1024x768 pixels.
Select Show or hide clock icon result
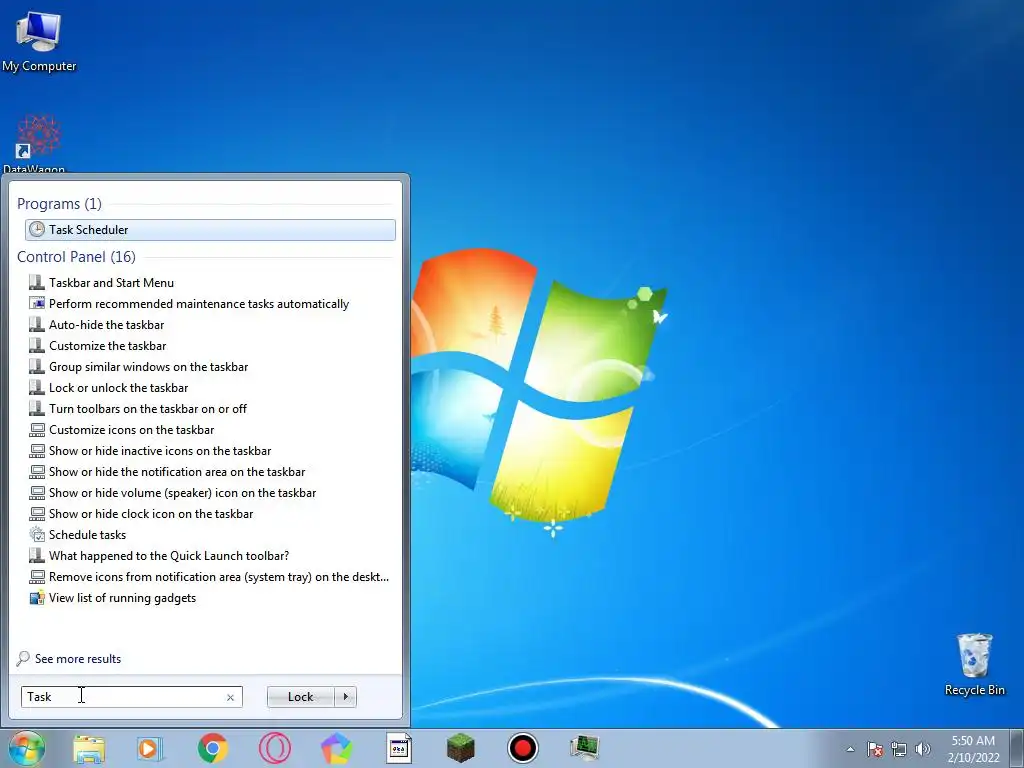(x=151, y=514)
